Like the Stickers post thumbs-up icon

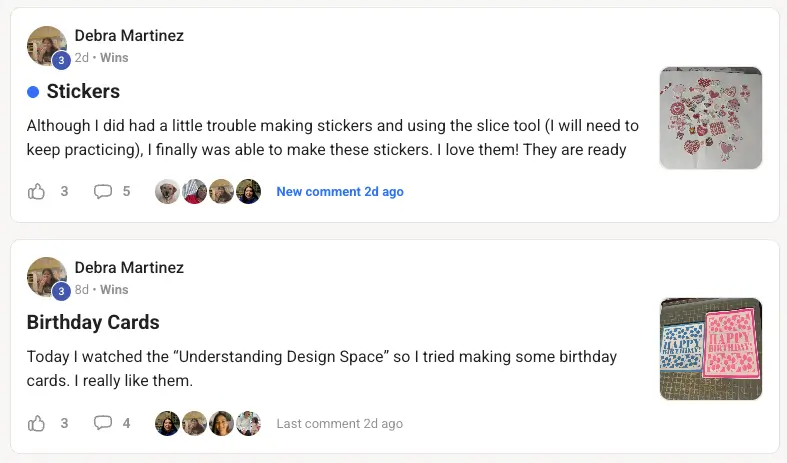[37, 191]
